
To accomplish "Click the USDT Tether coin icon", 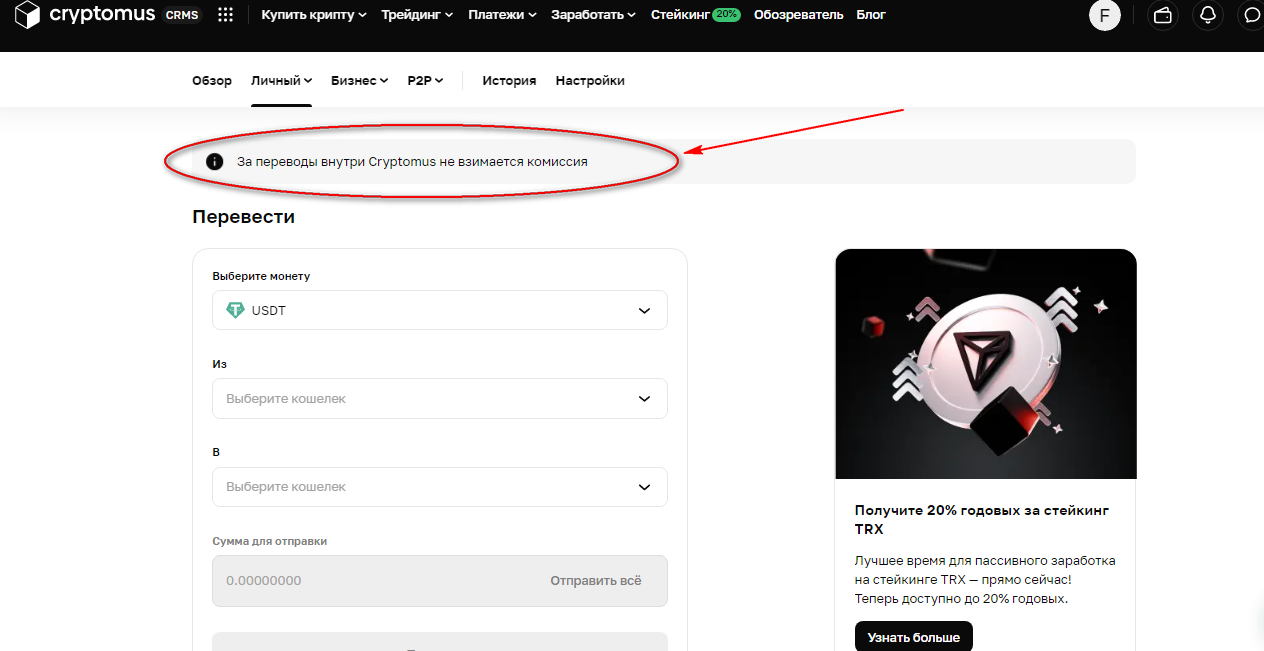I will 235,310.
